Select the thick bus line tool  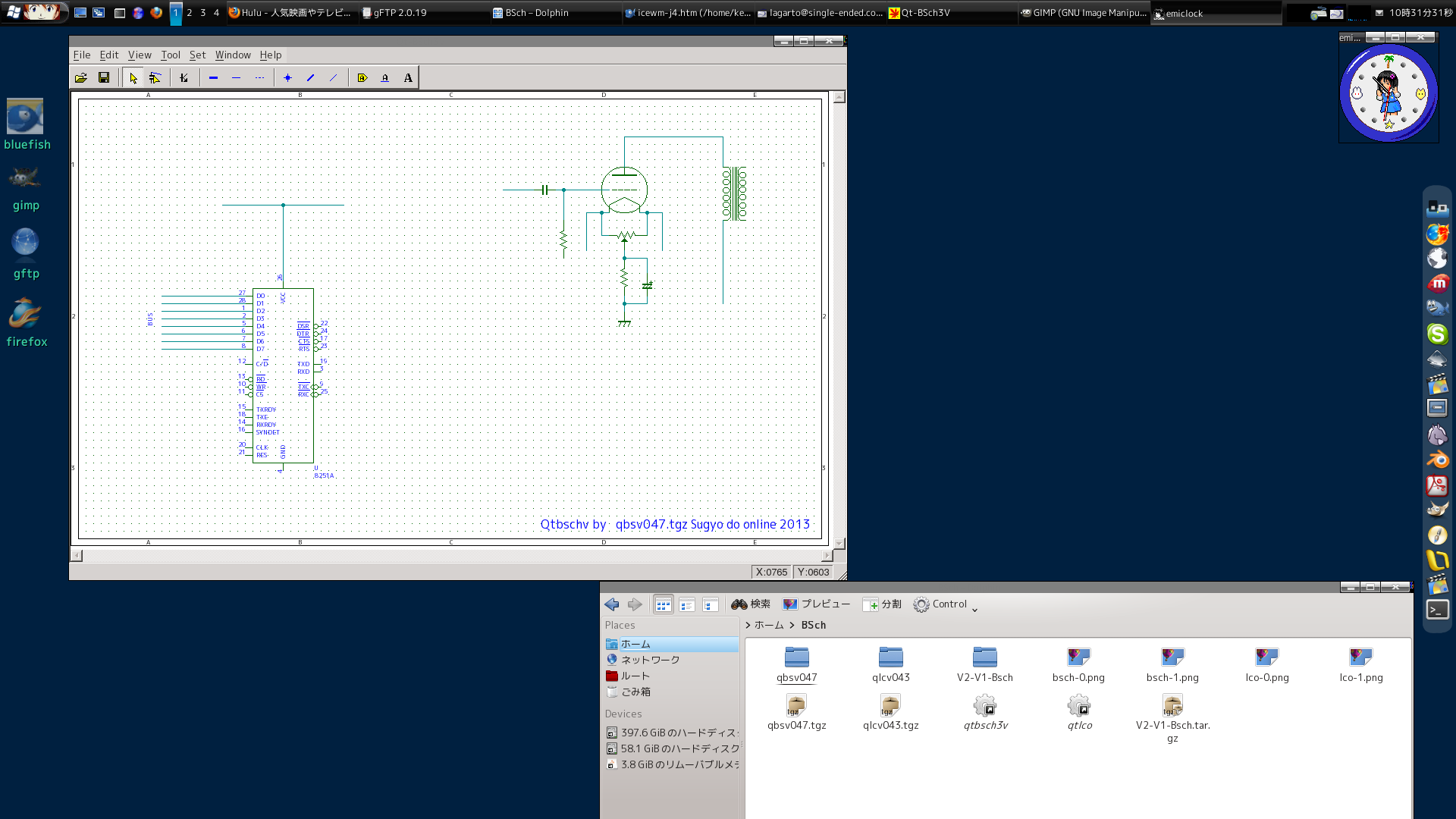pos(213,77)
